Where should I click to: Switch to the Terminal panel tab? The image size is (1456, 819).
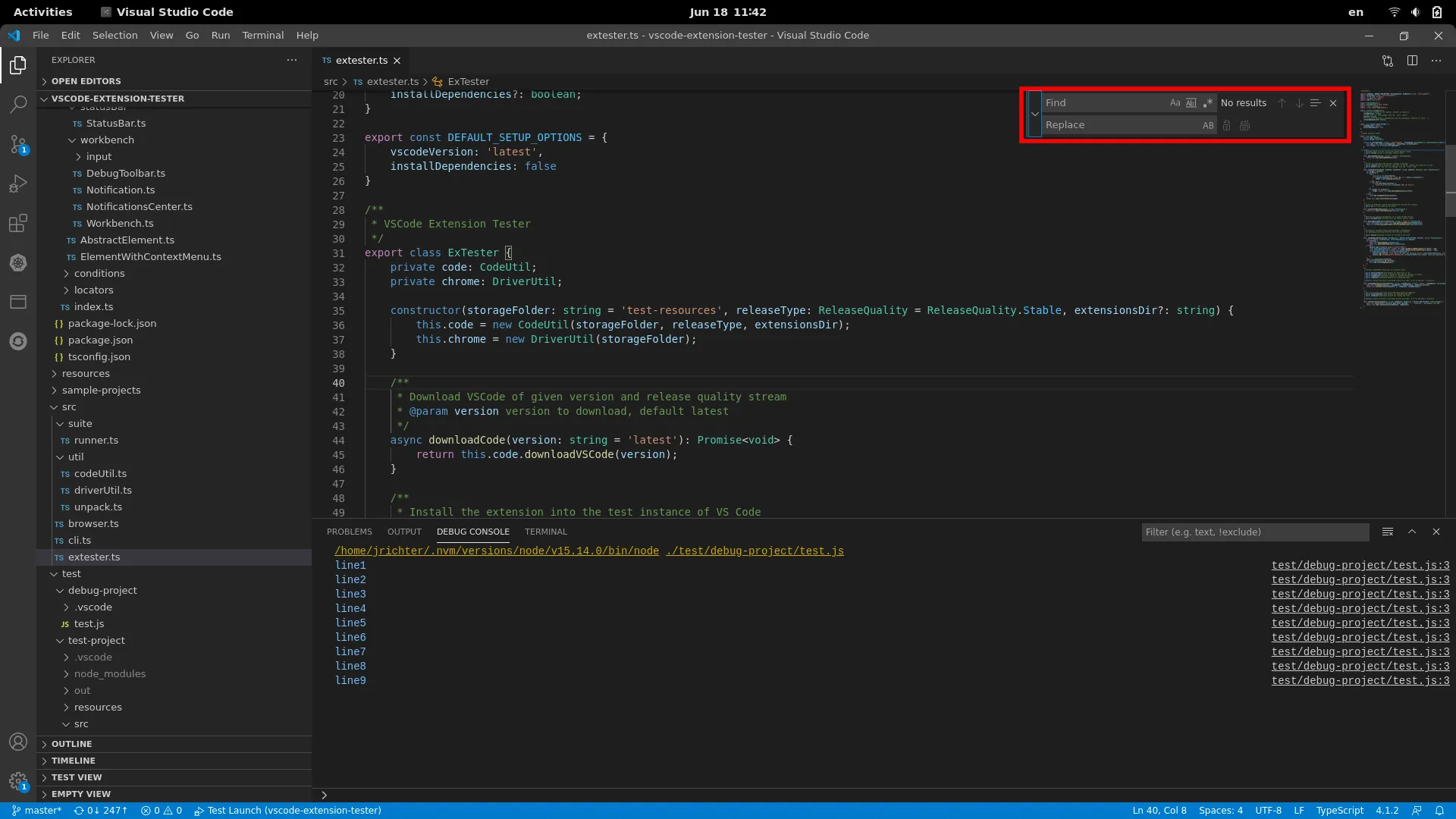click(546, 532)
